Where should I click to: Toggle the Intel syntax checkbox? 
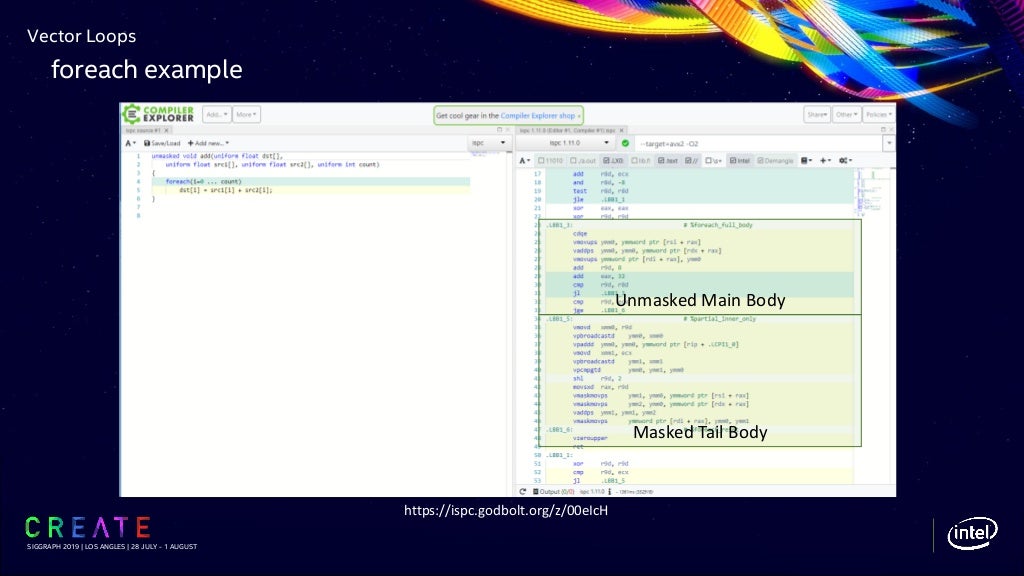pyautogui.click(x=743, y=160)
